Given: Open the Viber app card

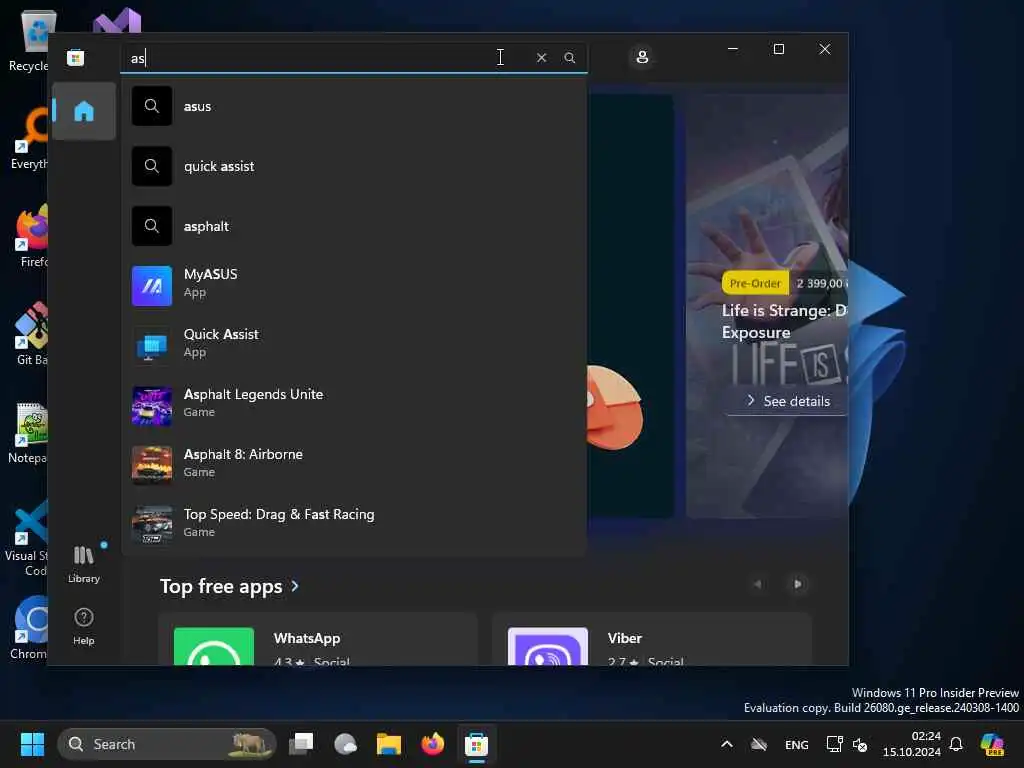Looking at the screenshot, I should tap(652, 640).
